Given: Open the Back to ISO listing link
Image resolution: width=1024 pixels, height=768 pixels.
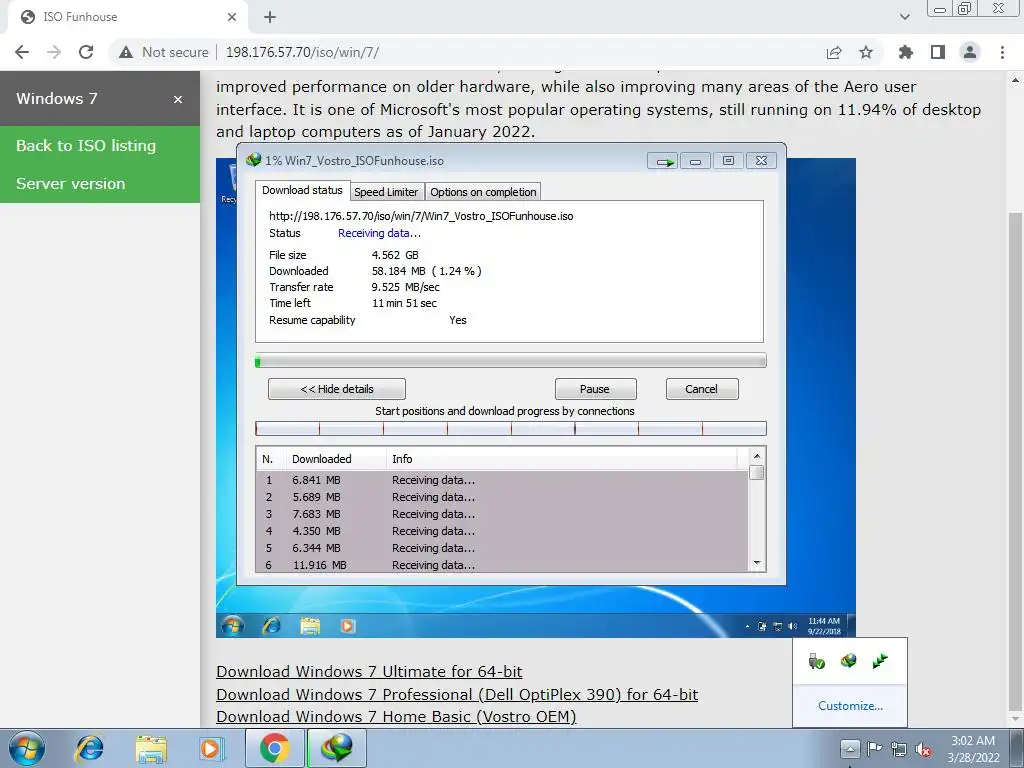Looking at the screenshot, I should pos(86,146).
